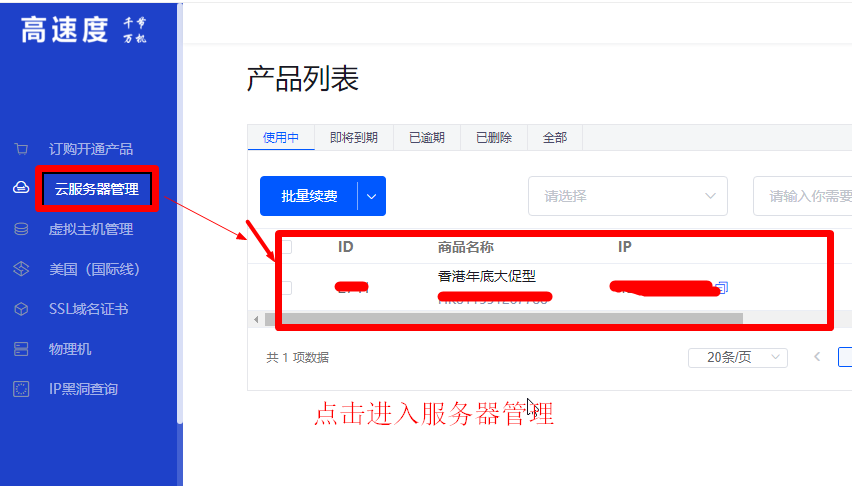Check the 香港年底大促型 row checkbox

click(x=287, y=288)
